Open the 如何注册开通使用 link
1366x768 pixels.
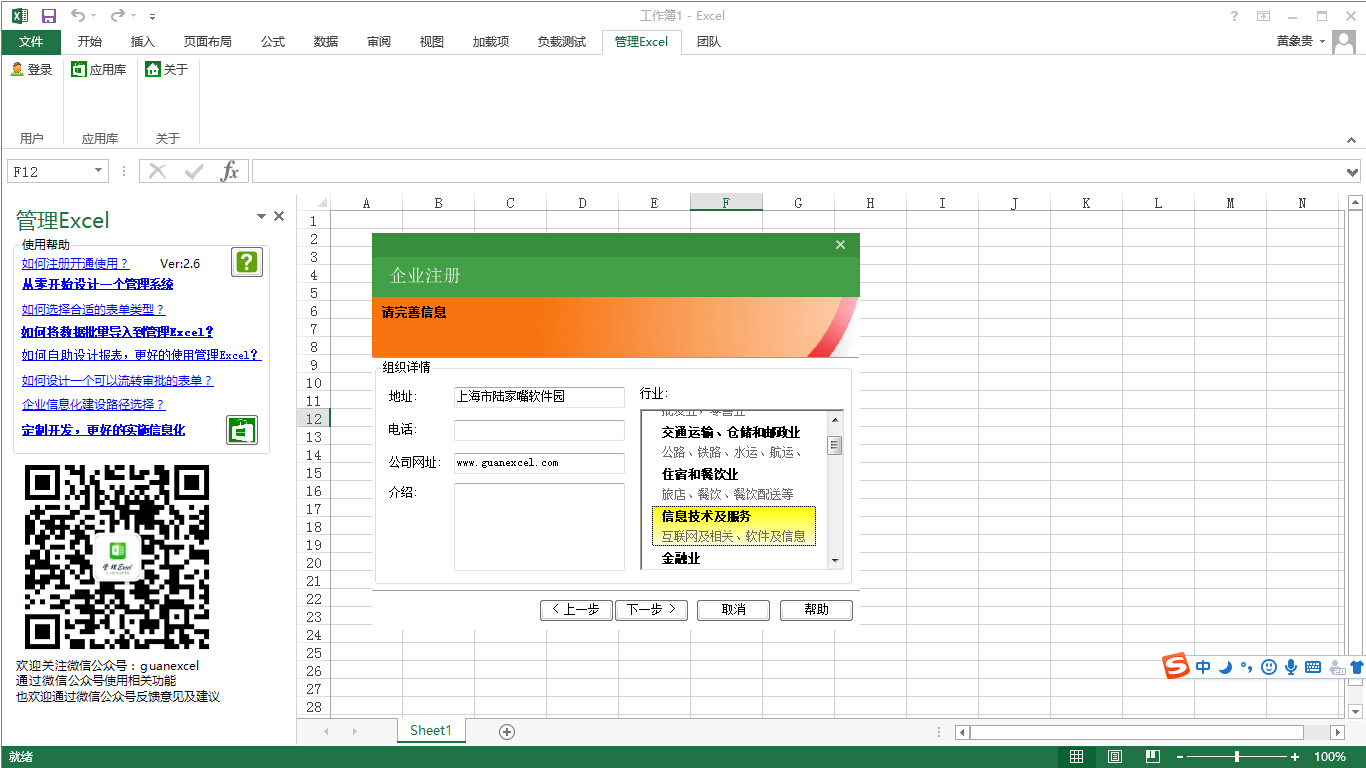pos(75,264)
